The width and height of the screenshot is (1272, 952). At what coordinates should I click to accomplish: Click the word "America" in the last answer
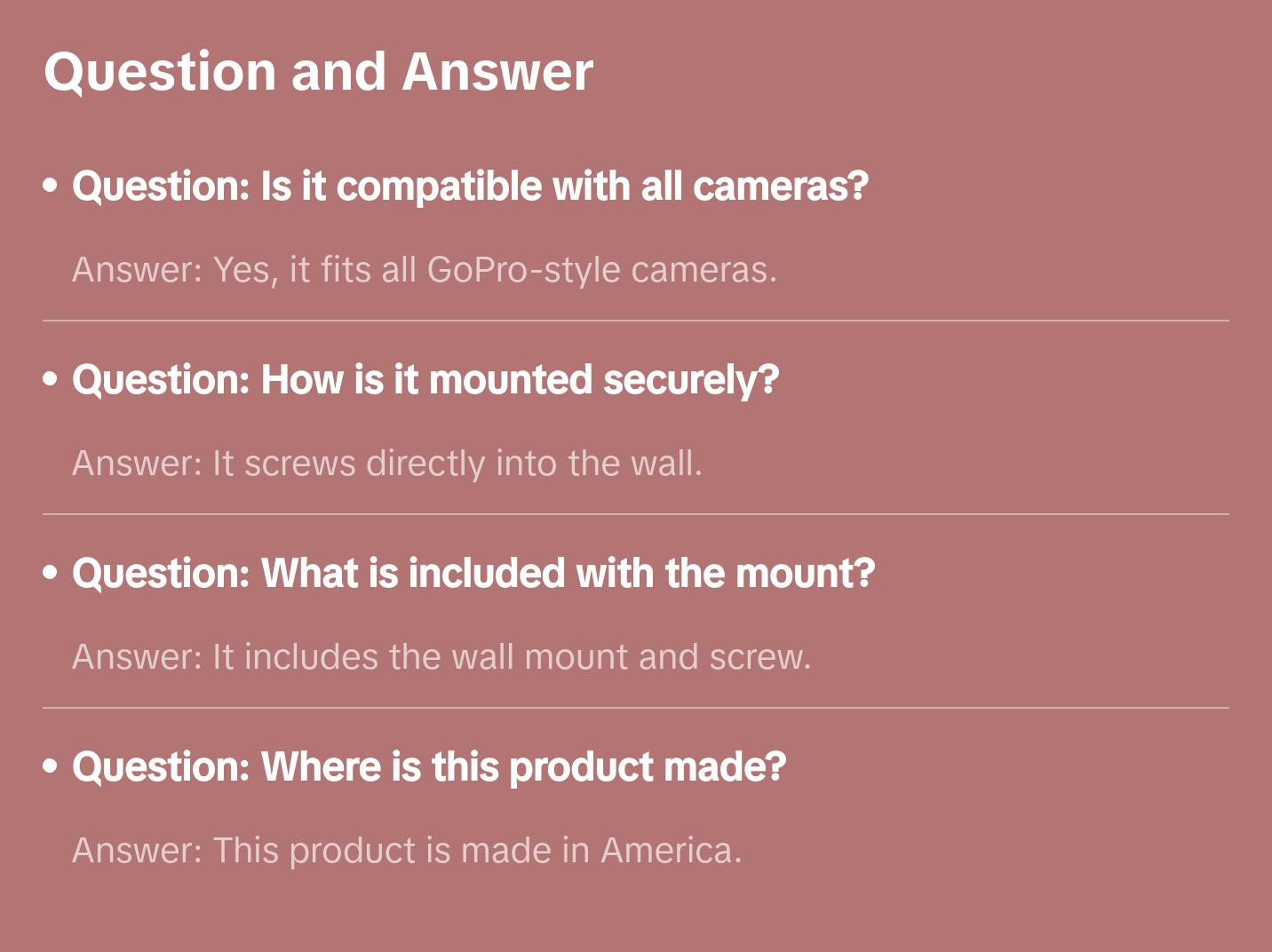click(667, 851)
